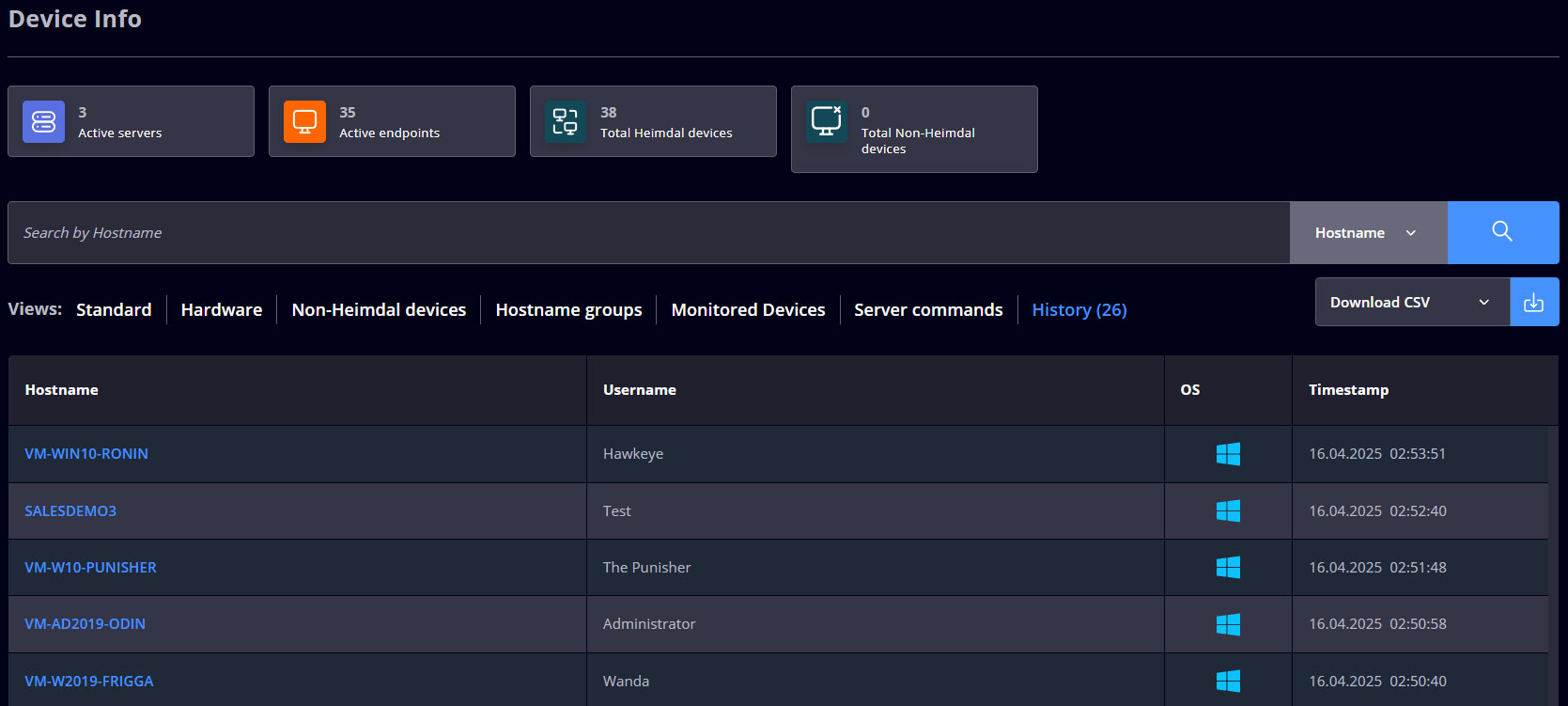Click the Device Info page title

click(75, 19)
